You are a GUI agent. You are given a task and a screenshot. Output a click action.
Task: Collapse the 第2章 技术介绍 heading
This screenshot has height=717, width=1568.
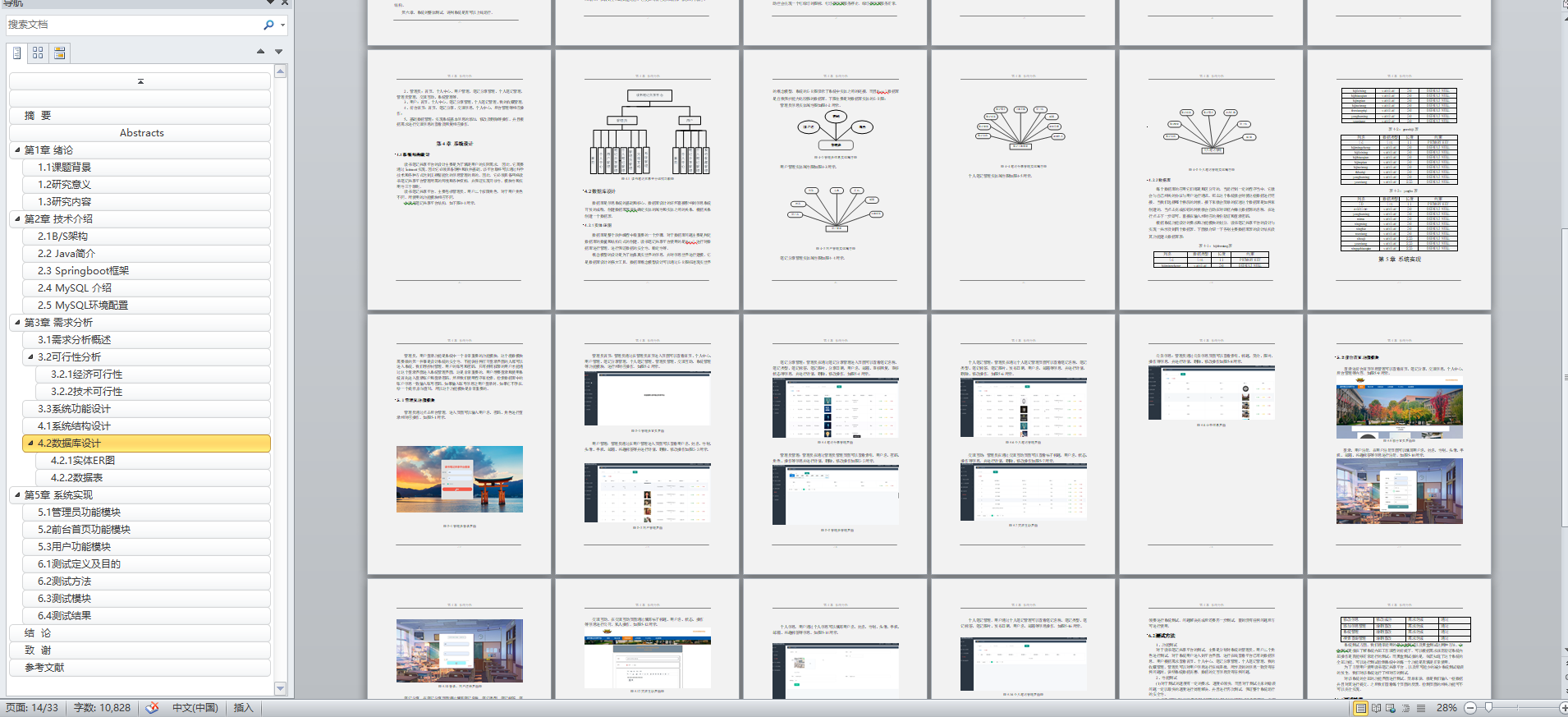coord(17,218)
